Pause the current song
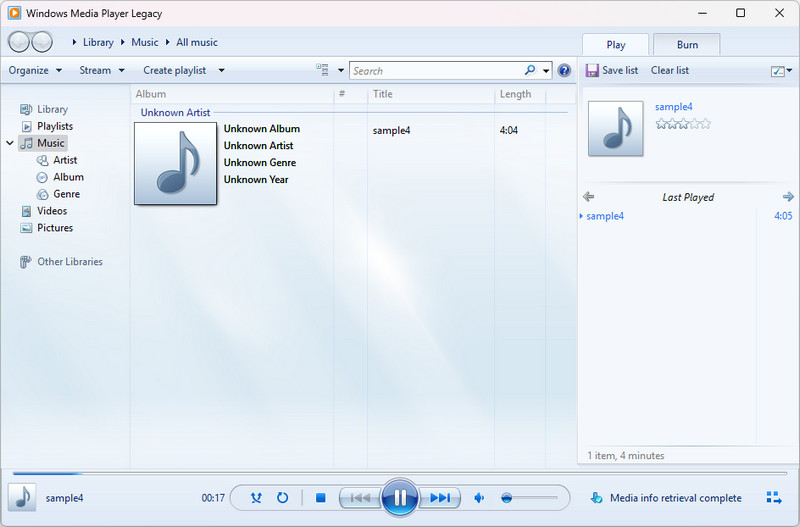 coord(400,497)
